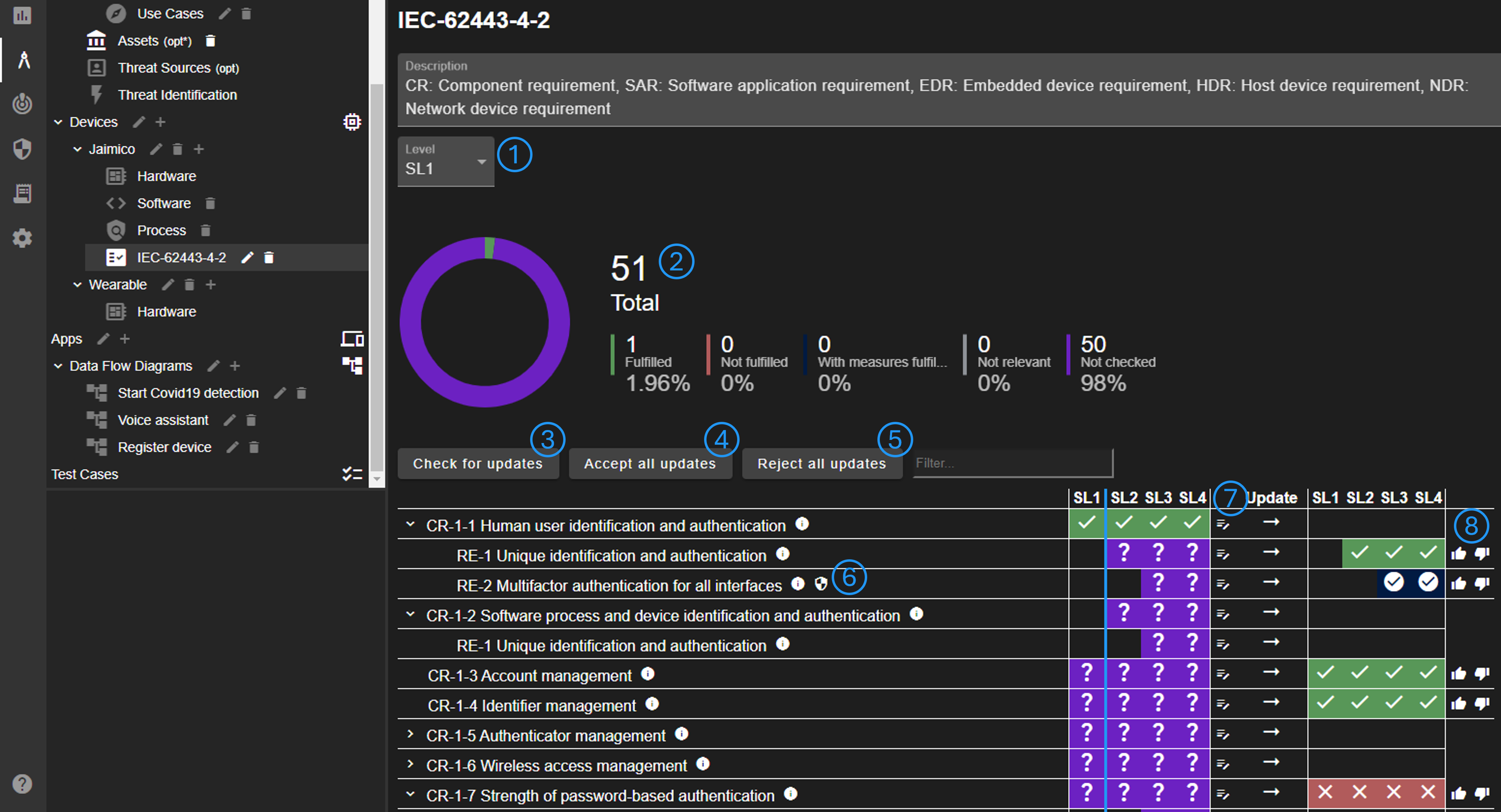Collapse CR-1-1 Human user identification row

pyautogui.click(x=410, y=524)
